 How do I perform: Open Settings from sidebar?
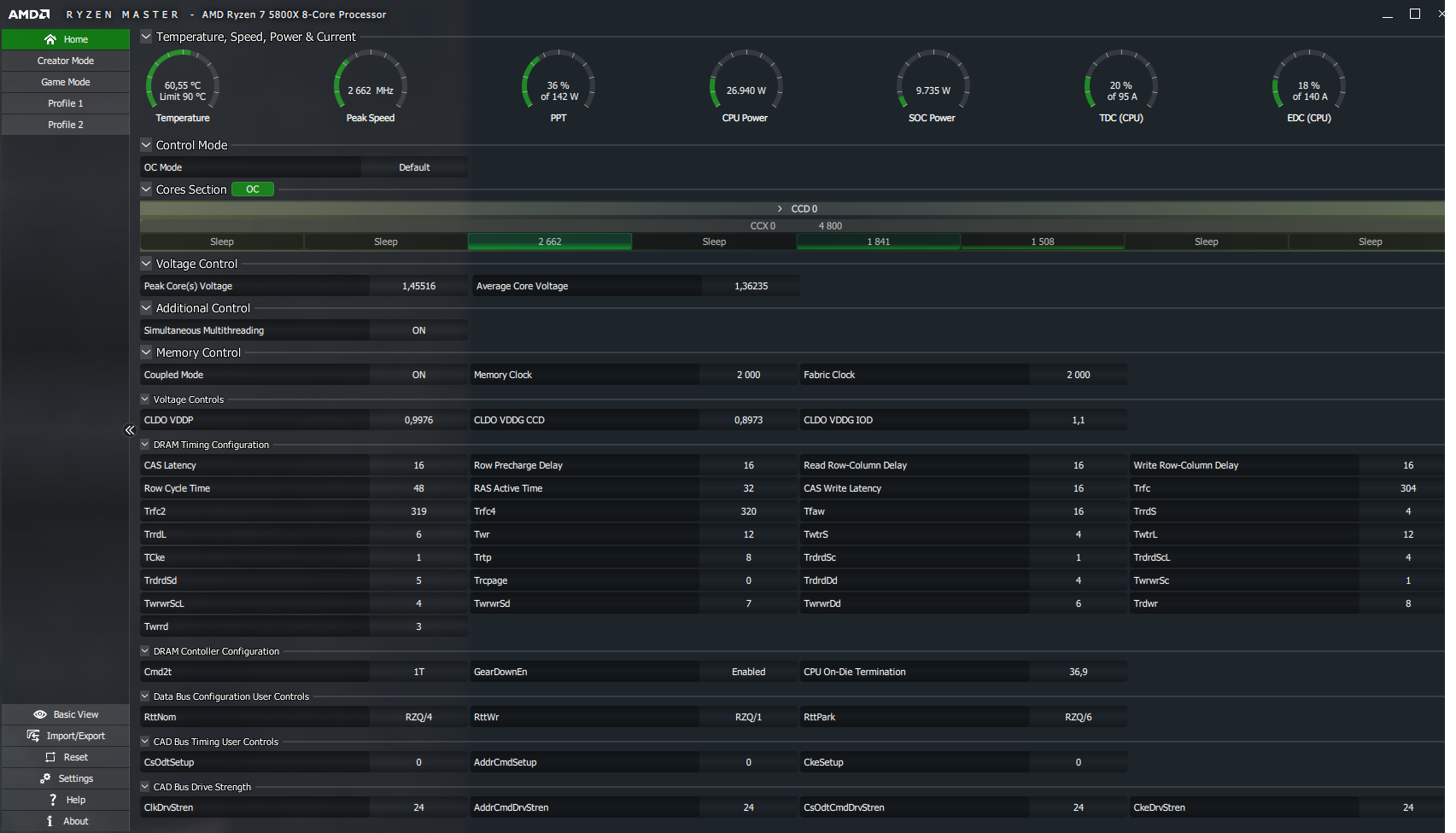[x=66, y=778]
